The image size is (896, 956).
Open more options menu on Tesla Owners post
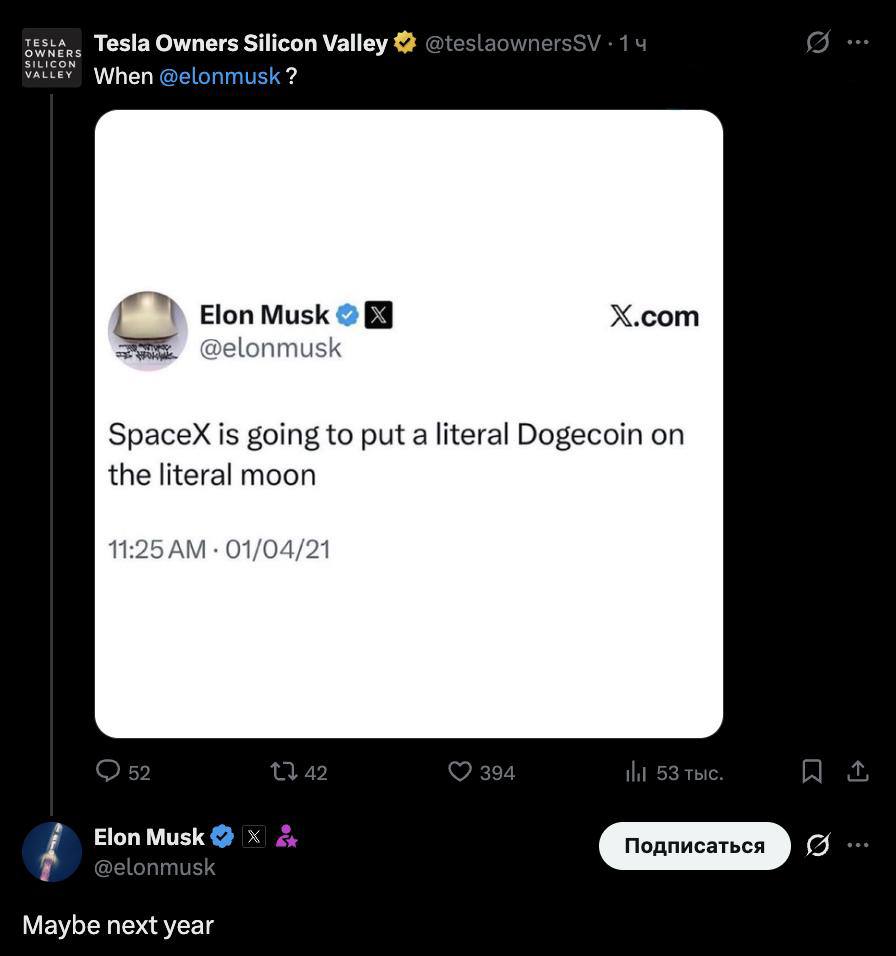coord(858,42)
